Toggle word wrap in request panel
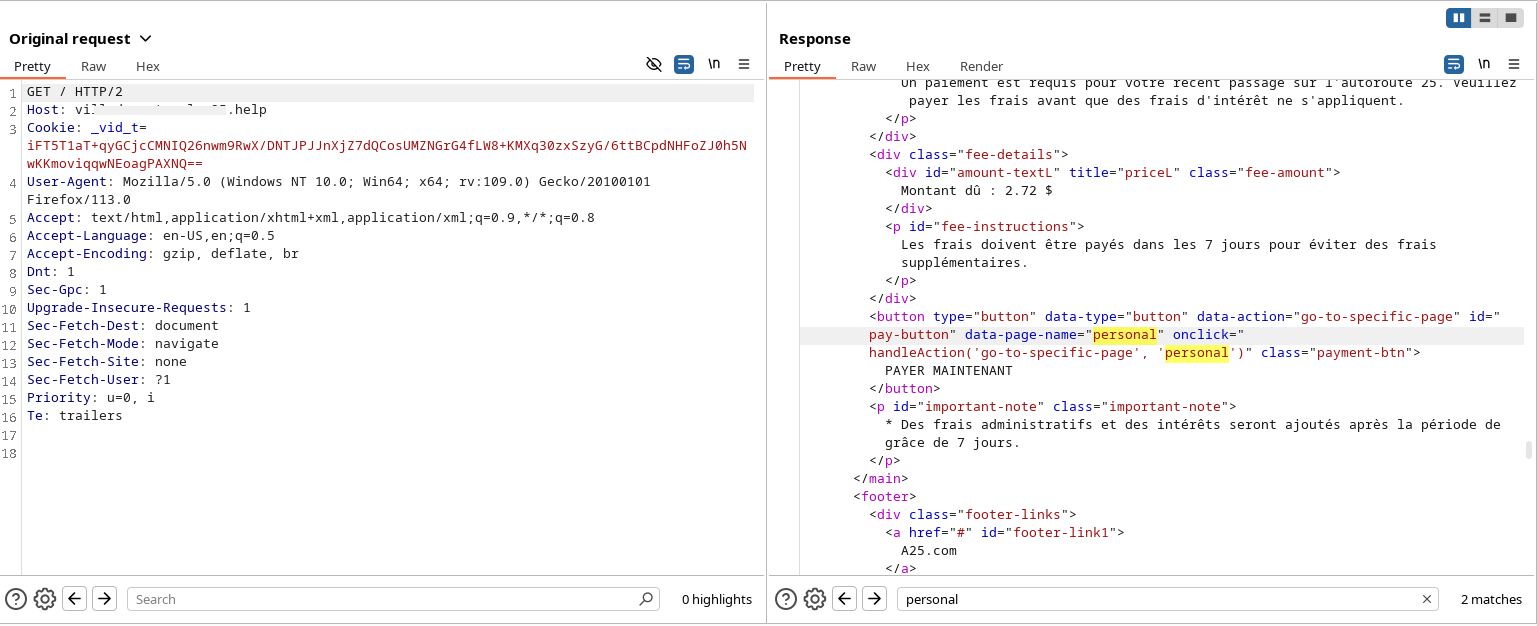 [684, 64]
